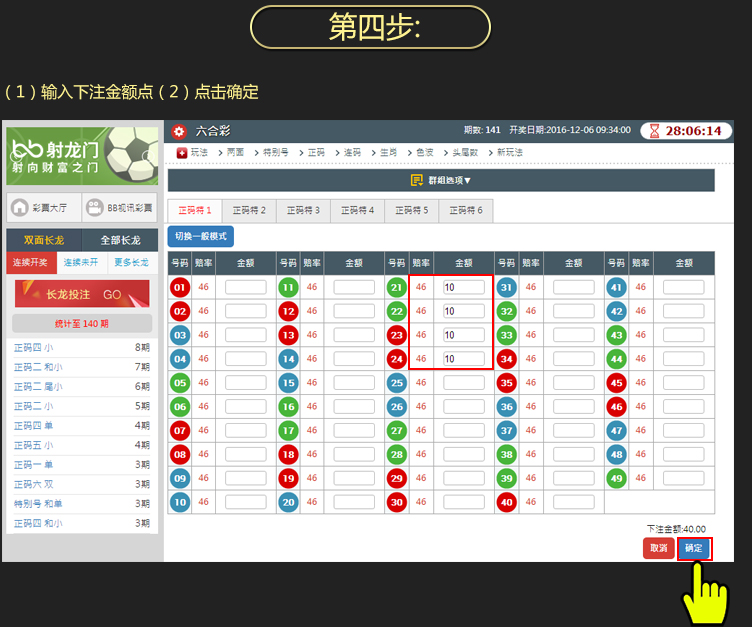
Task: Click the 彩票大厅 home icon
Action: pos(19,208)
